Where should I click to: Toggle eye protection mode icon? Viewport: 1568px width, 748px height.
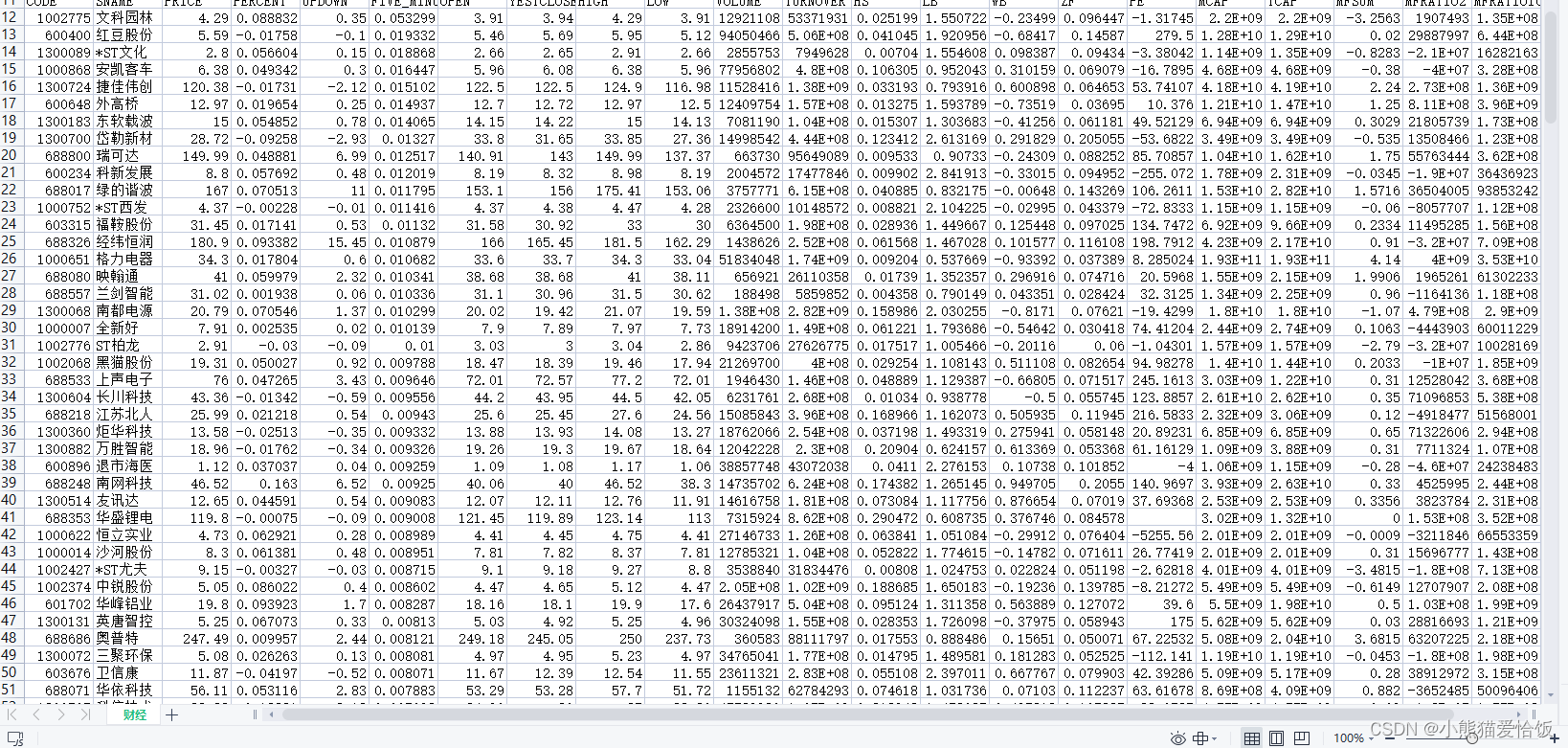pos(1178,738)
